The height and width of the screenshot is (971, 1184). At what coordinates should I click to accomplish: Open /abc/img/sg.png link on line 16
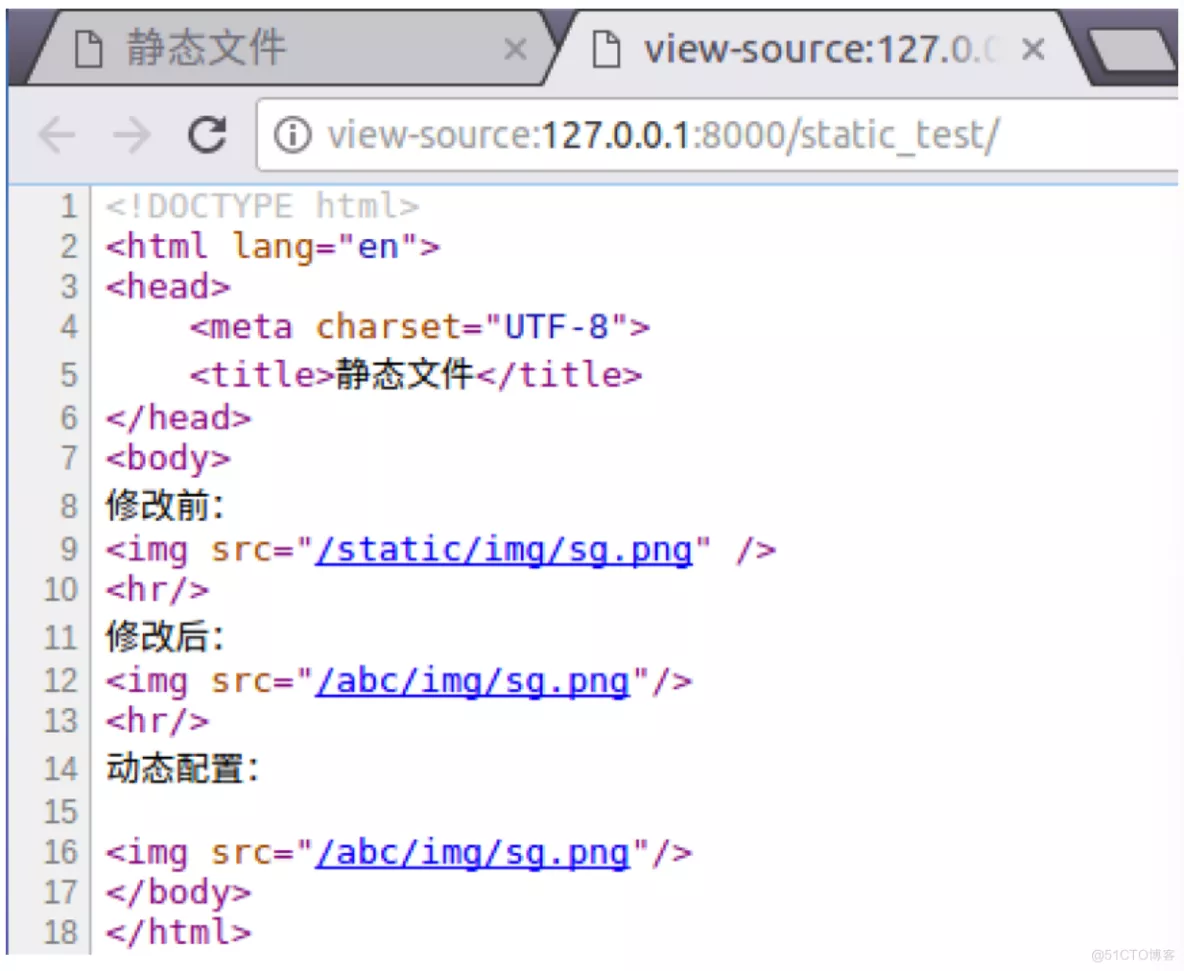(x=473, y=853)
